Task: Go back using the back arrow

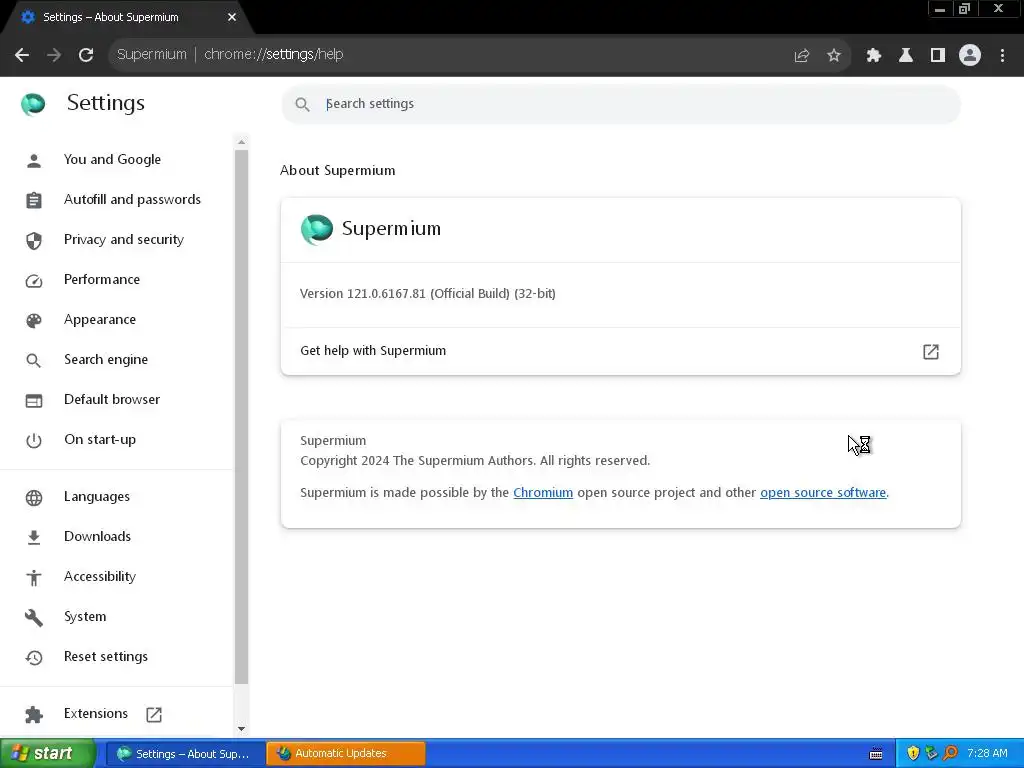Action: pos(22,55)
